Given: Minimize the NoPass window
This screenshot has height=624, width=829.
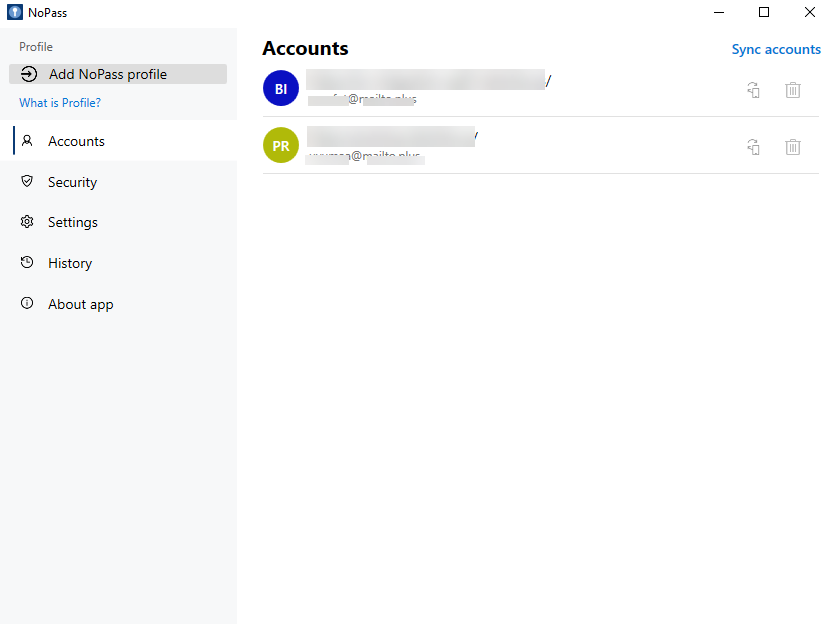Looking at the screenshot, I should click(x=718, y=13).
